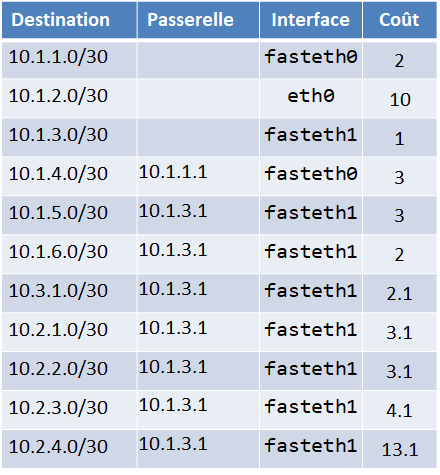440x475 pixels.
Task: Click the cost value 4.1 cell
Action: (400, 410)
